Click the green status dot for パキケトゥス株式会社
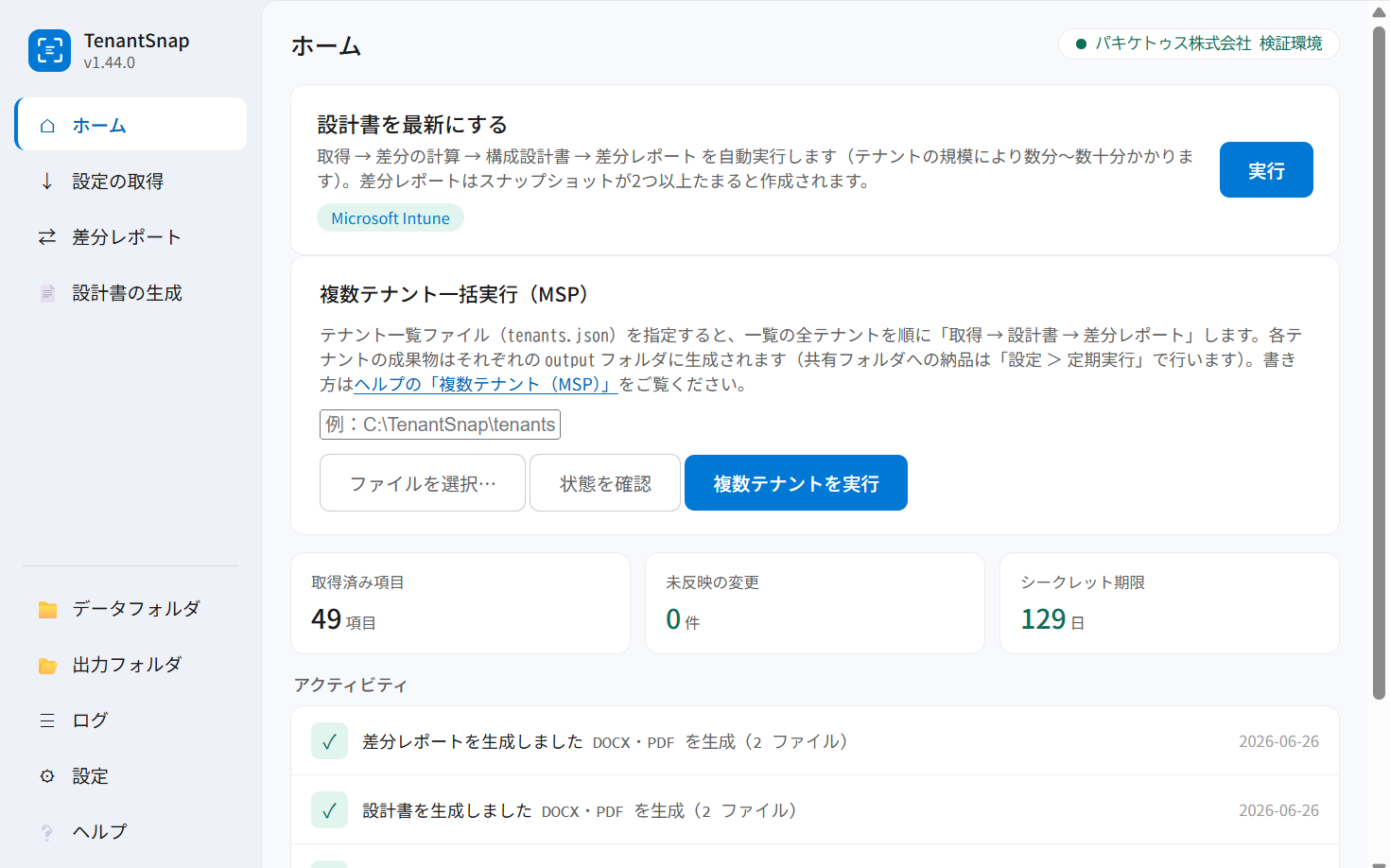1390x868 pixels. 1081,43
